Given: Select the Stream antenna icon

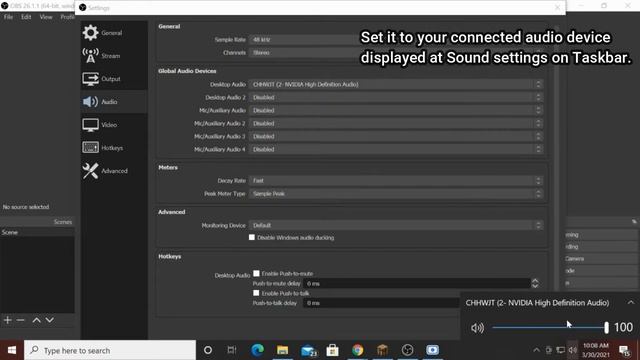Looking at the screenshot, I should tap(90, 56).
